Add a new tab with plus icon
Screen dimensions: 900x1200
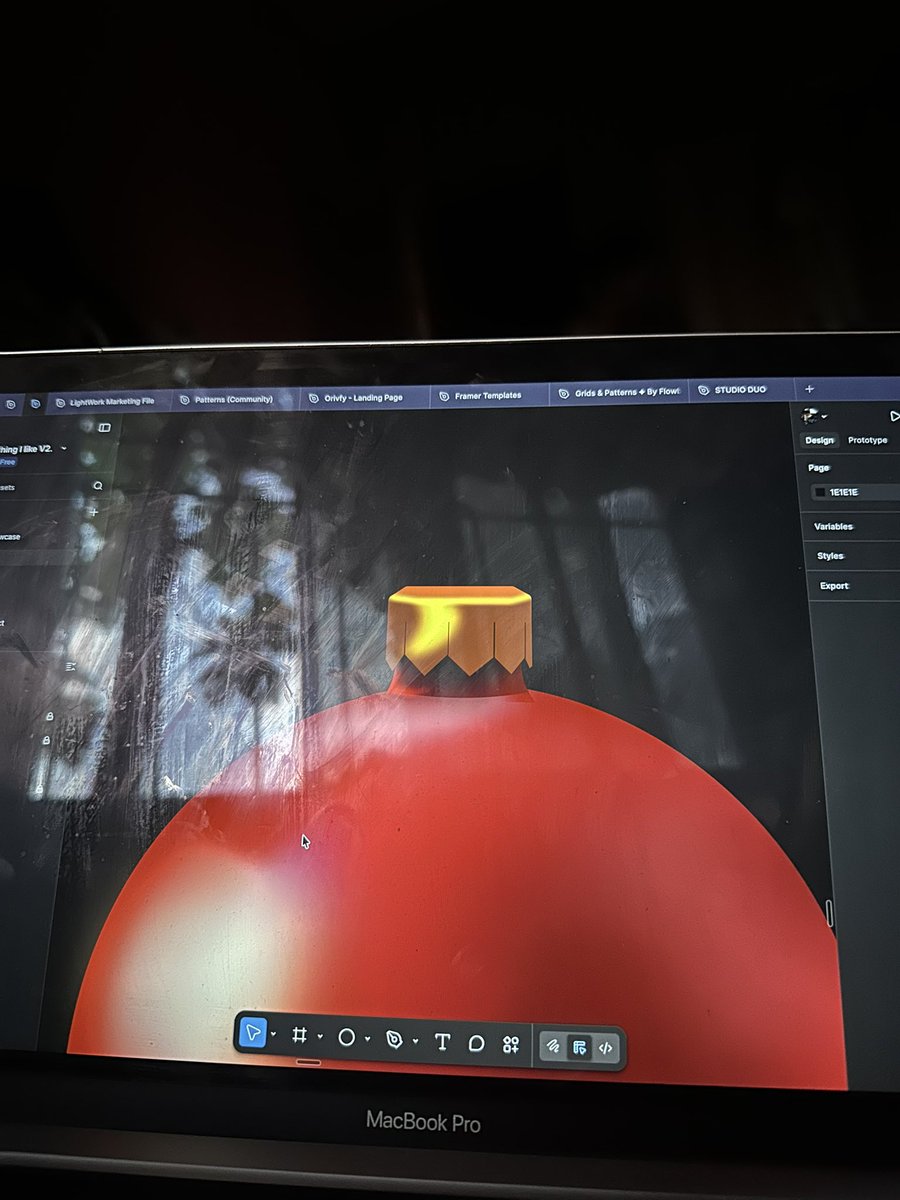[809, 389]
